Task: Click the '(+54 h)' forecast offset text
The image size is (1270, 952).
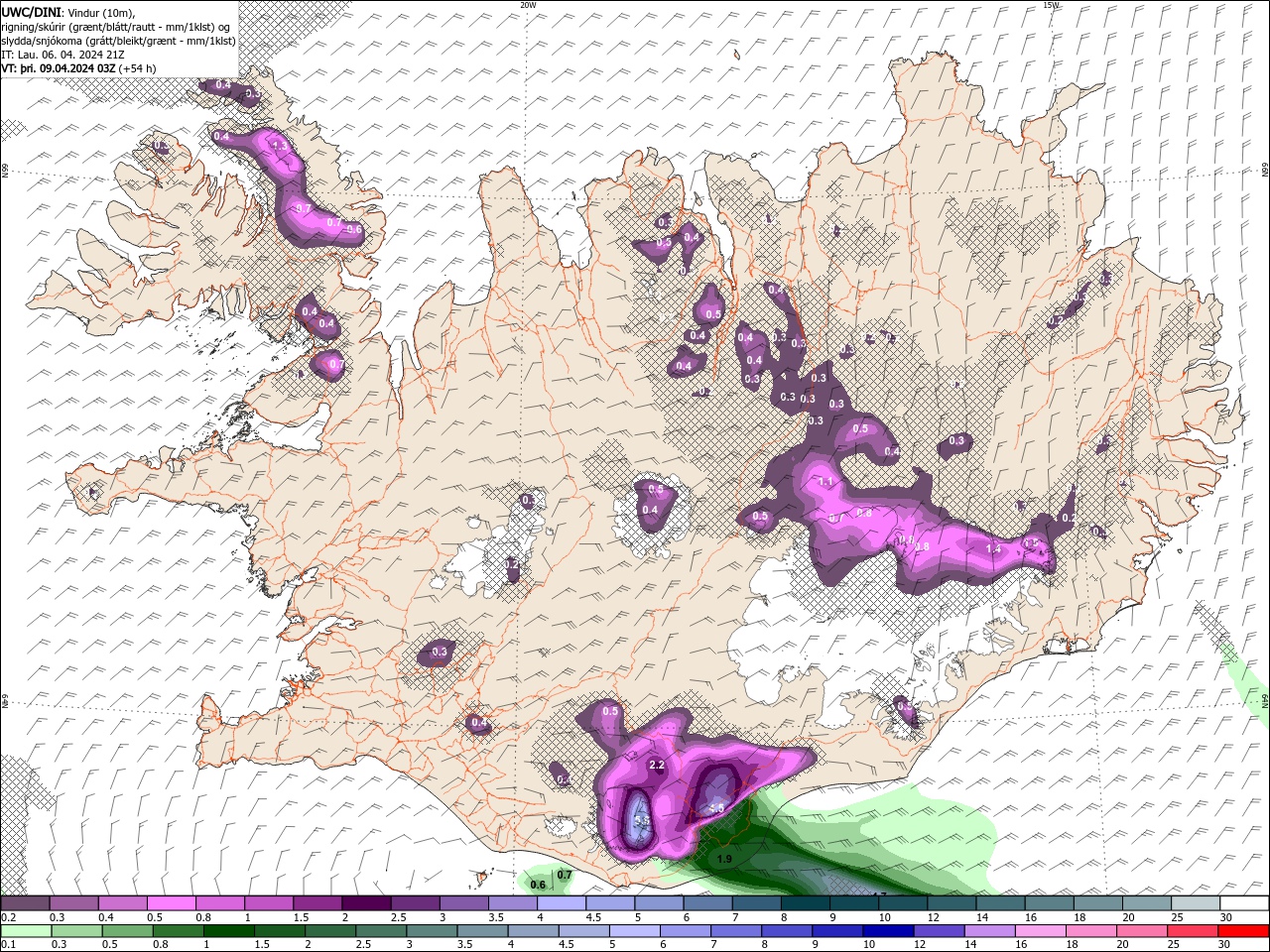Action: (138, 68)
